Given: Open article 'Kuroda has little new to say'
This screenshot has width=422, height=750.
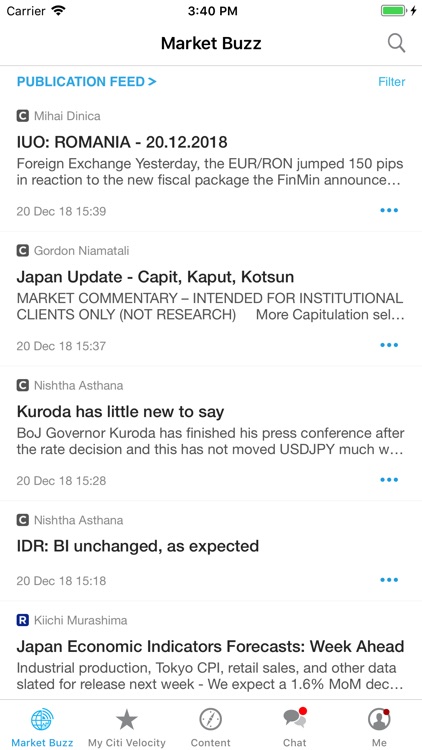Looking at the screenshot, I should 121,412.
